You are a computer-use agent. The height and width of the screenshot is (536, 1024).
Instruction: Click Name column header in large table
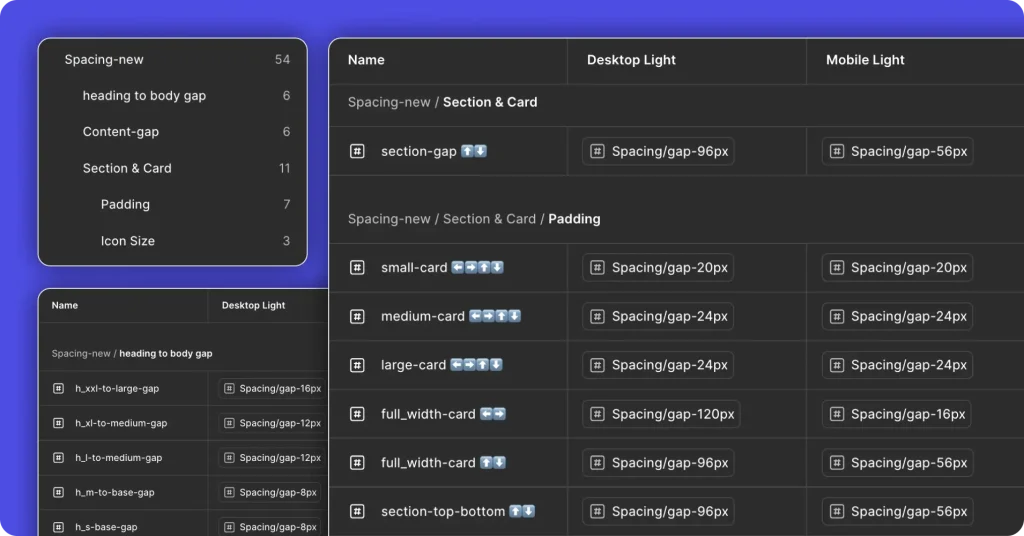(x=366, y=60)
